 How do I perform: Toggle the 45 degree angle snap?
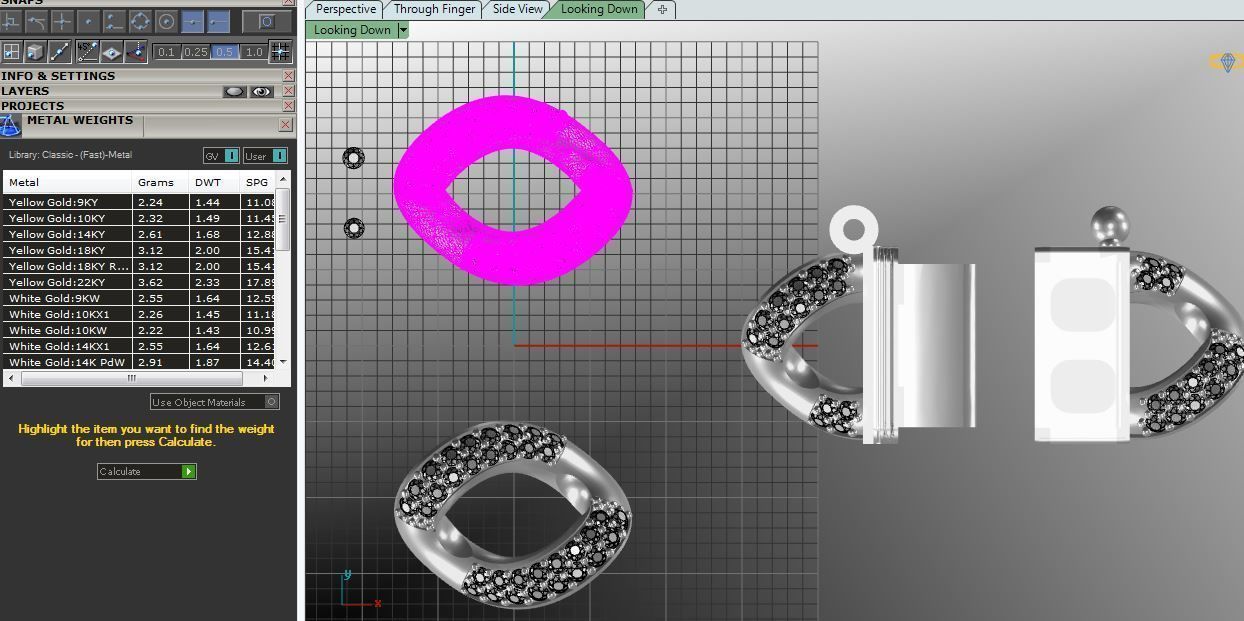pos(88,51)
